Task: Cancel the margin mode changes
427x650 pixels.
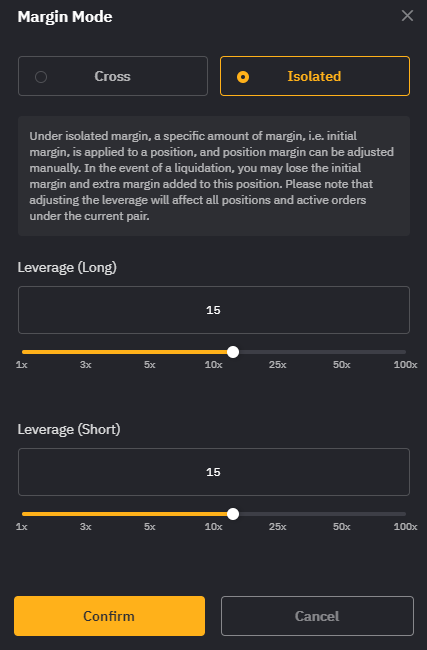Action: (x=317, y=616)
